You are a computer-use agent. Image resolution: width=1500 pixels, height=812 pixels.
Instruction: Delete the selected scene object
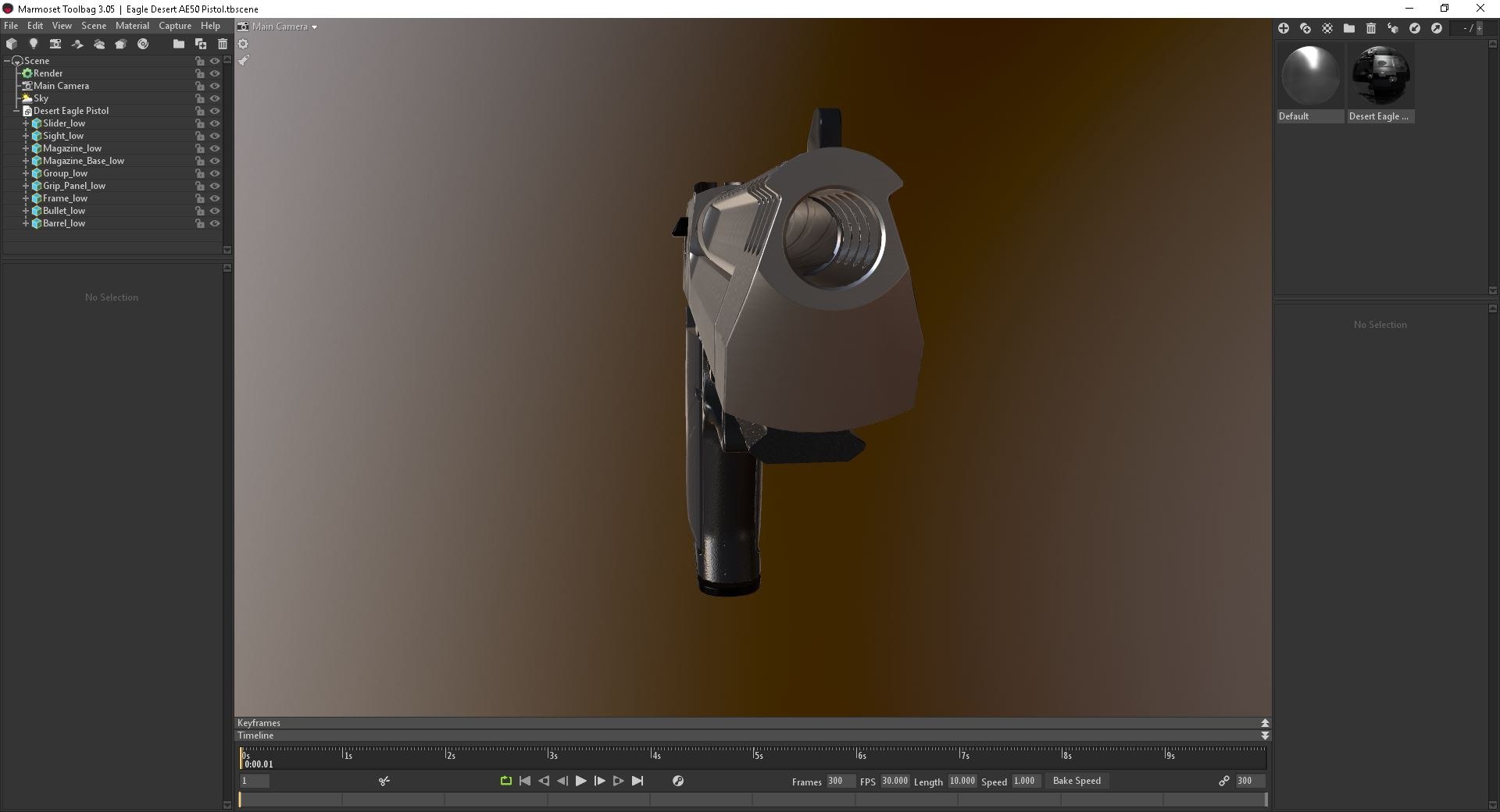(223, 44)
